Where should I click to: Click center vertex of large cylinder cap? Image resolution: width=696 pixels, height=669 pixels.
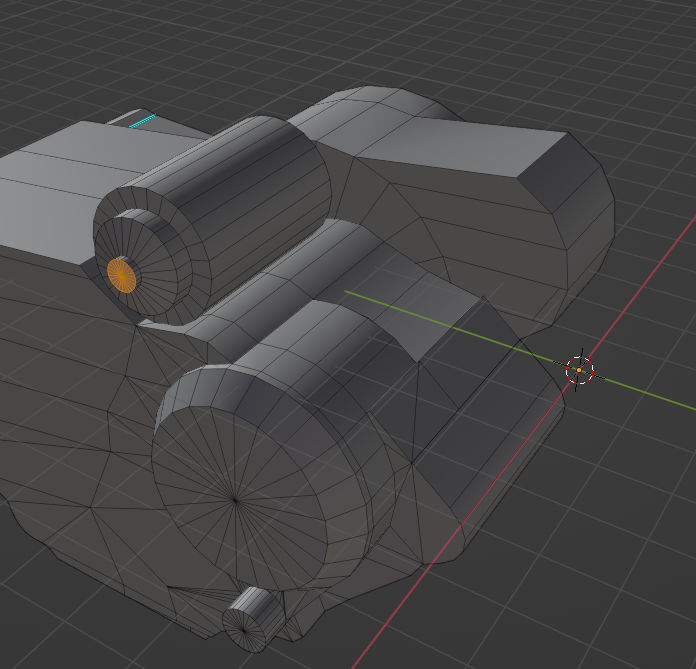click(235, 500)
